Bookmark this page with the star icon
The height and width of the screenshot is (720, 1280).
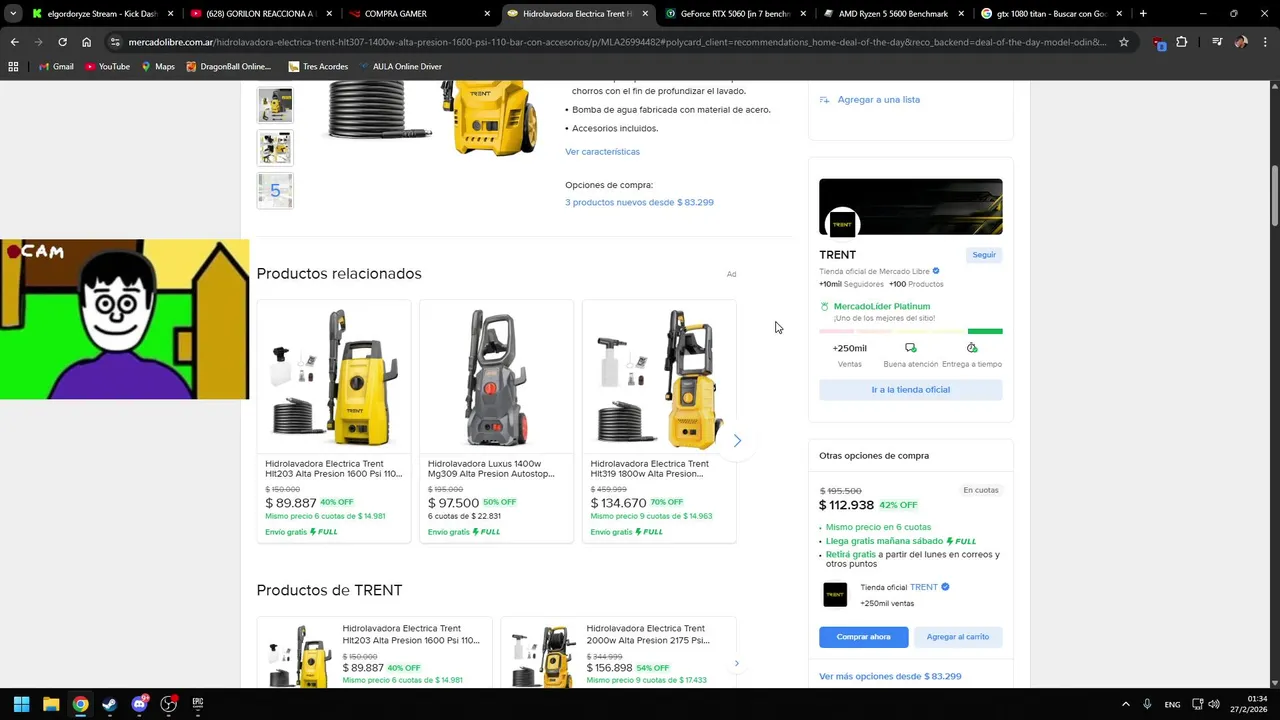pyautogui.click(x=1124, y=42)
